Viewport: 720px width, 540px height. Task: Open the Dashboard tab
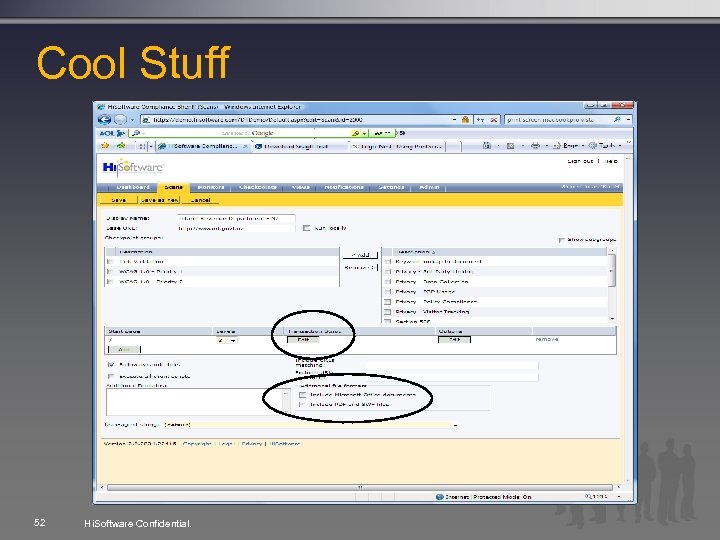pos(133,187)
